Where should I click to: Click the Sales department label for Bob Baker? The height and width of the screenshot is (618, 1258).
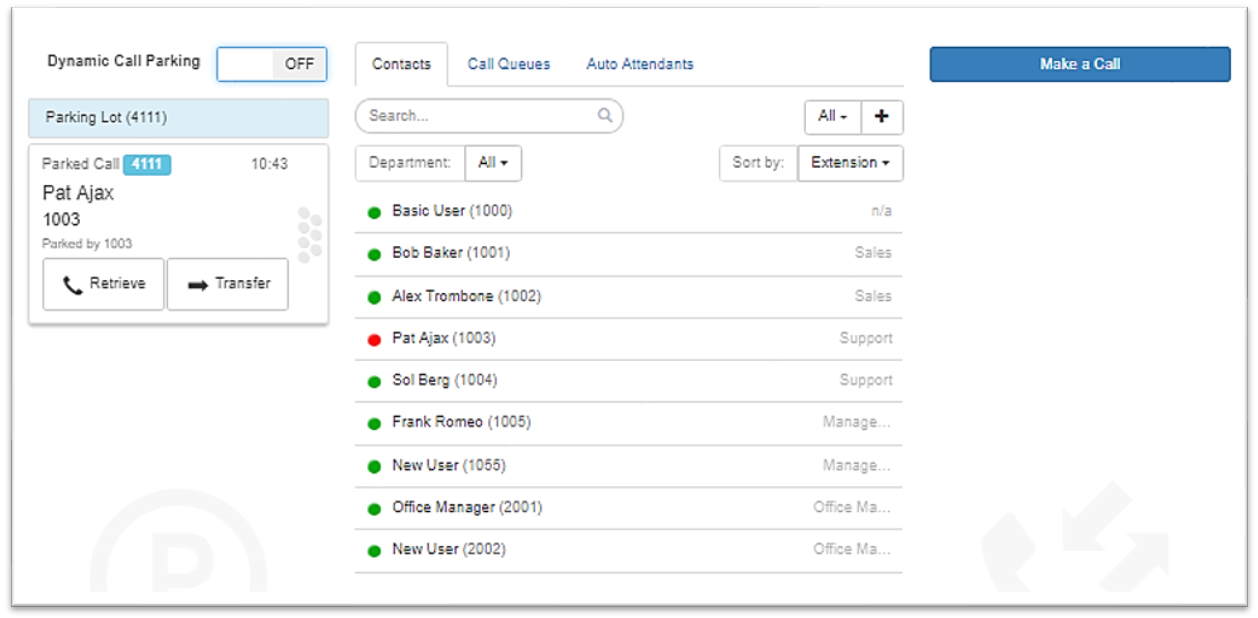[873, 253]
